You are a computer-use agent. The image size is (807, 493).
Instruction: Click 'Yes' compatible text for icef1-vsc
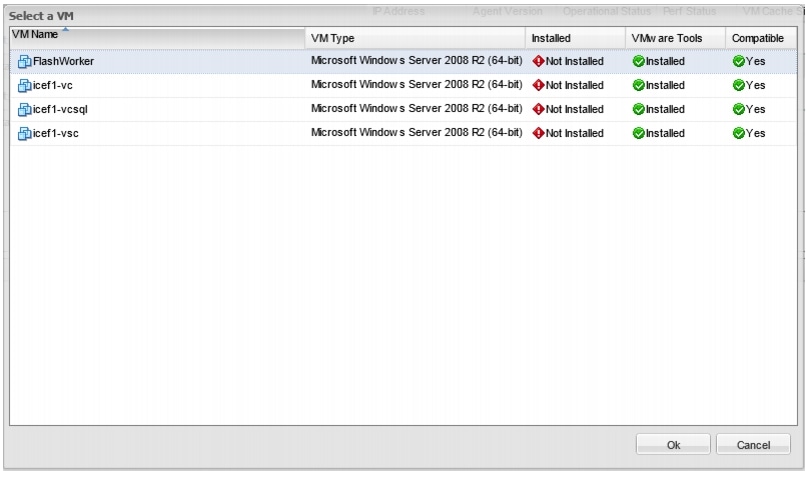click(756, 133)
